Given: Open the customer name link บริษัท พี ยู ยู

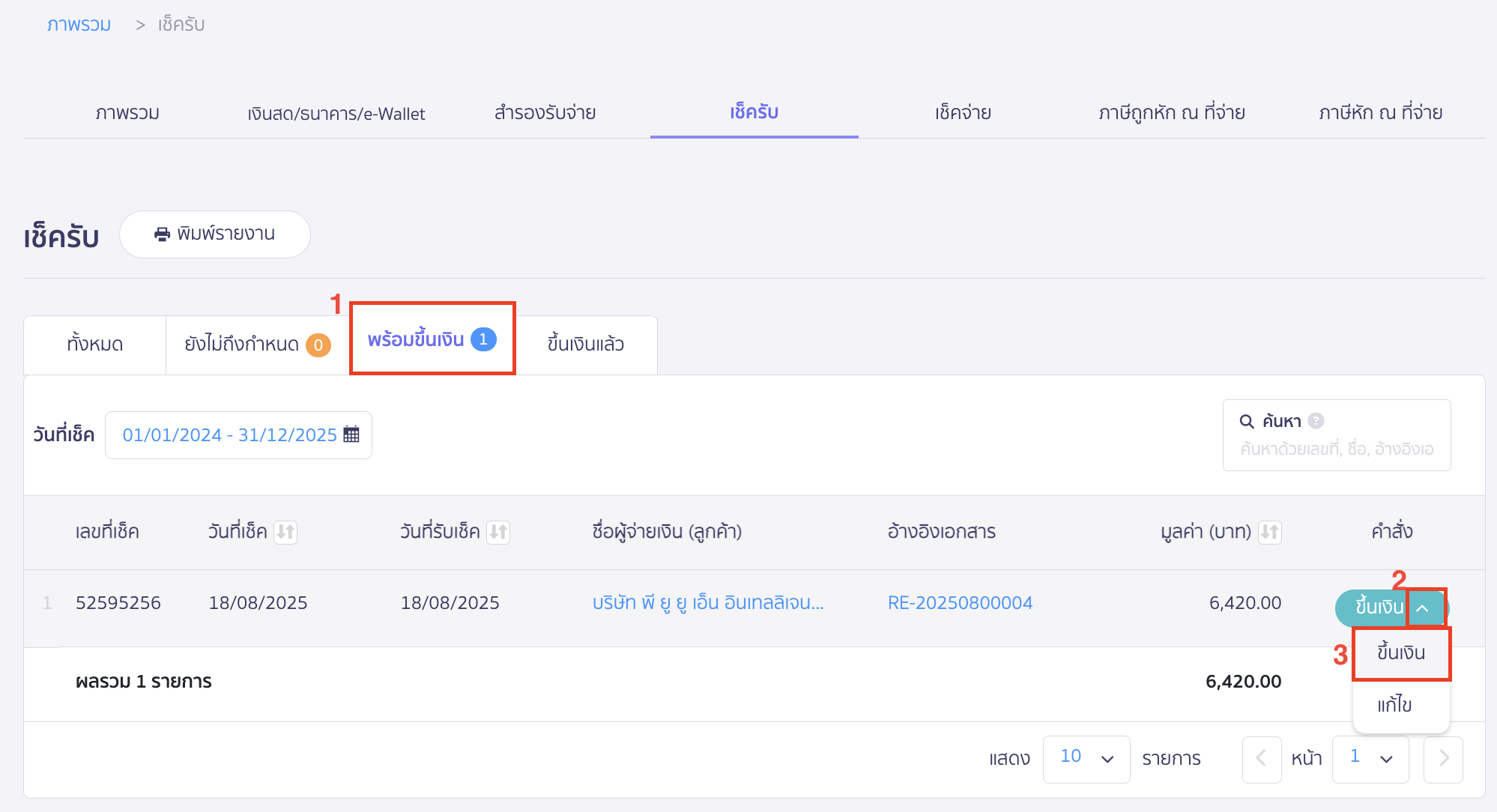Looking at the screenshot, I should 707,603.
